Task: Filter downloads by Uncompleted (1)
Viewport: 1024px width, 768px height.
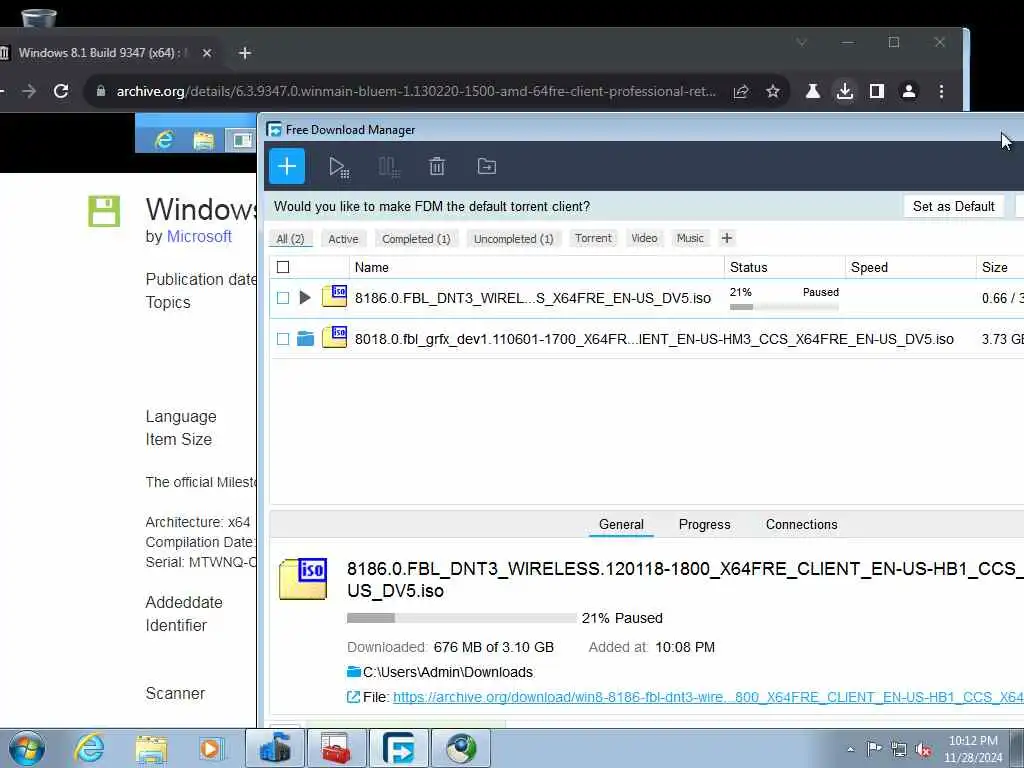Action: pos(514,239)
